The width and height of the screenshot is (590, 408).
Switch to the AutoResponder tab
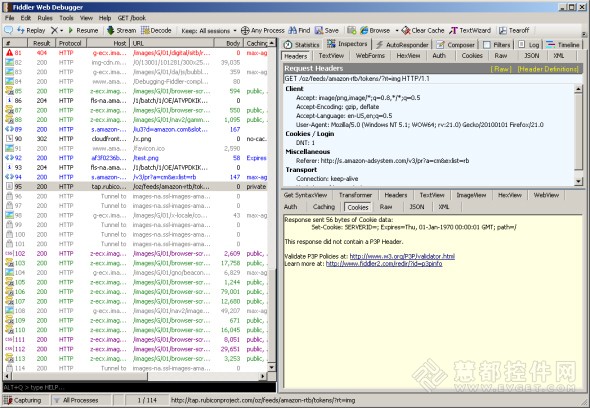coord(402,45)
